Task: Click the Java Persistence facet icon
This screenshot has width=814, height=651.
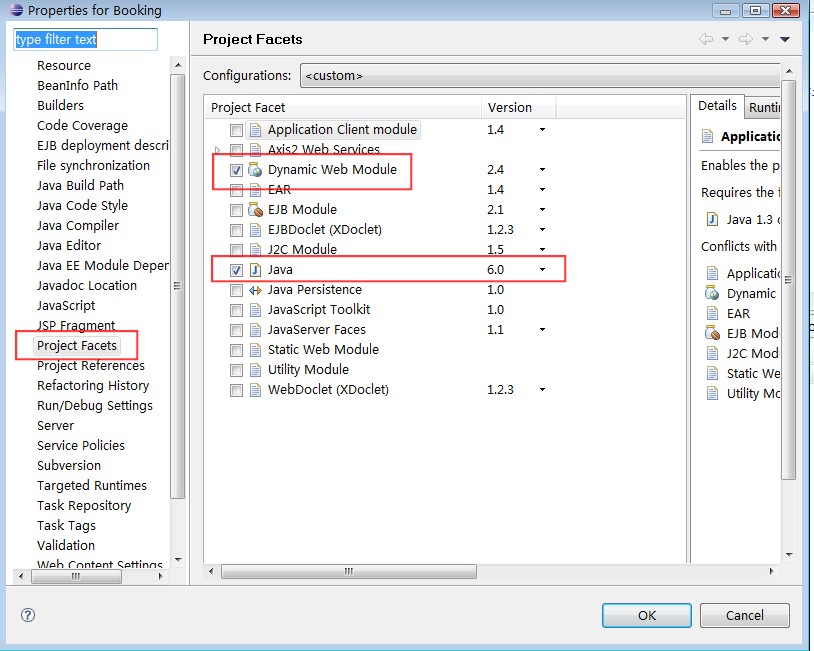Action: coord(255,290)
